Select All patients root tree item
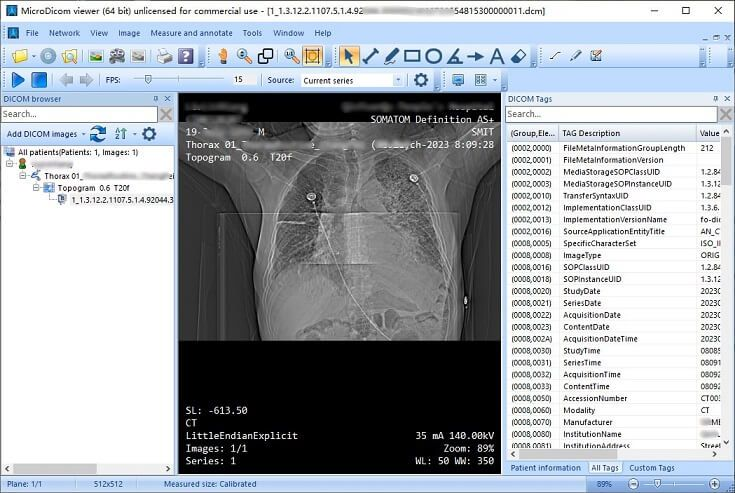This screenshot has width=735, height=493. (78, 152)
